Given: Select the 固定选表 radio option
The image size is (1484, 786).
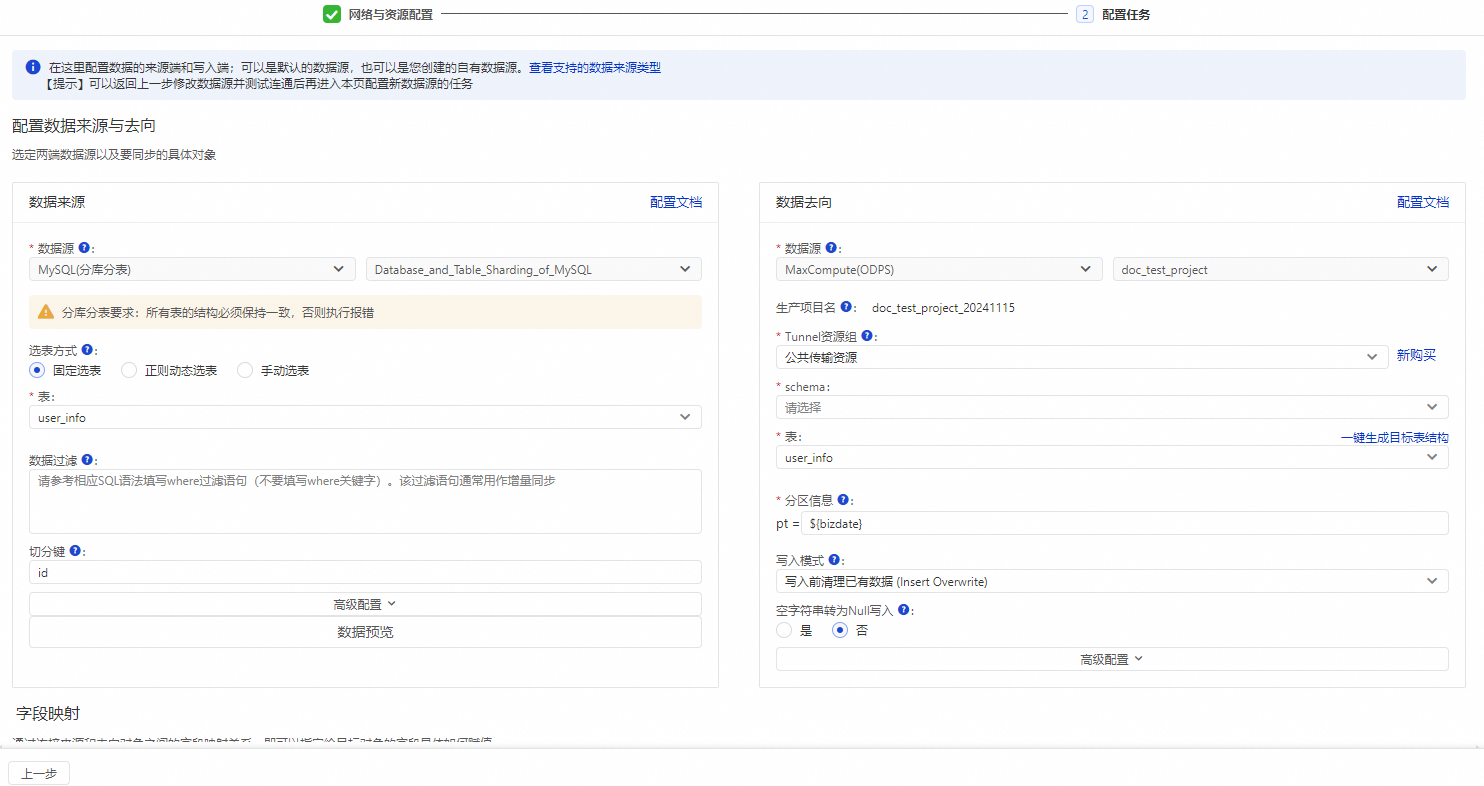Looking at the screenshot, I should click(37, 370).
